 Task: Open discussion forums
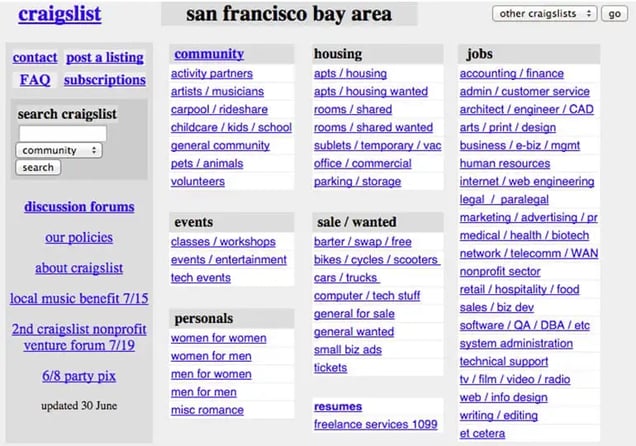79,207
